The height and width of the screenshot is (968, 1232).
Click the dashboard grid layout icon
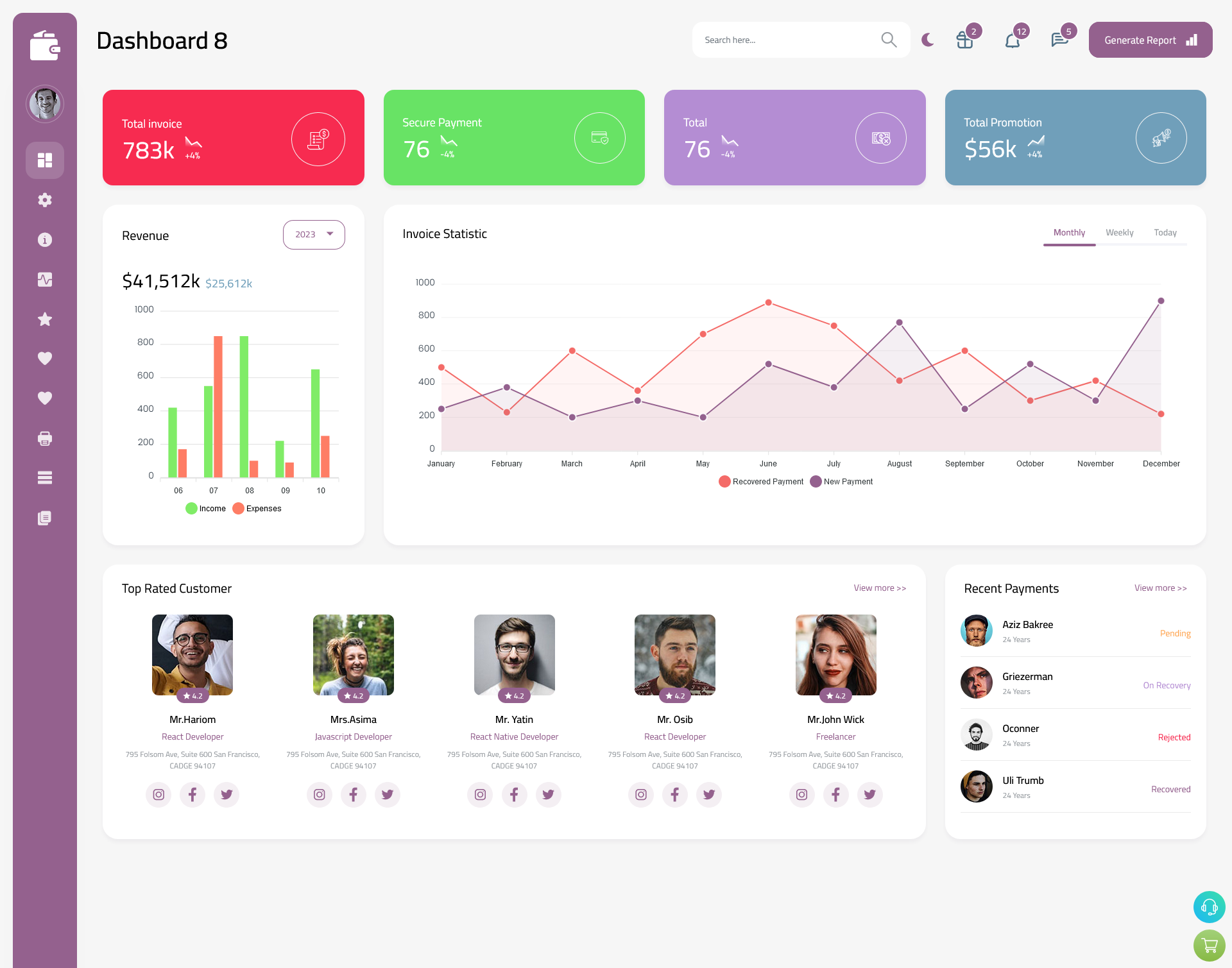45,160
